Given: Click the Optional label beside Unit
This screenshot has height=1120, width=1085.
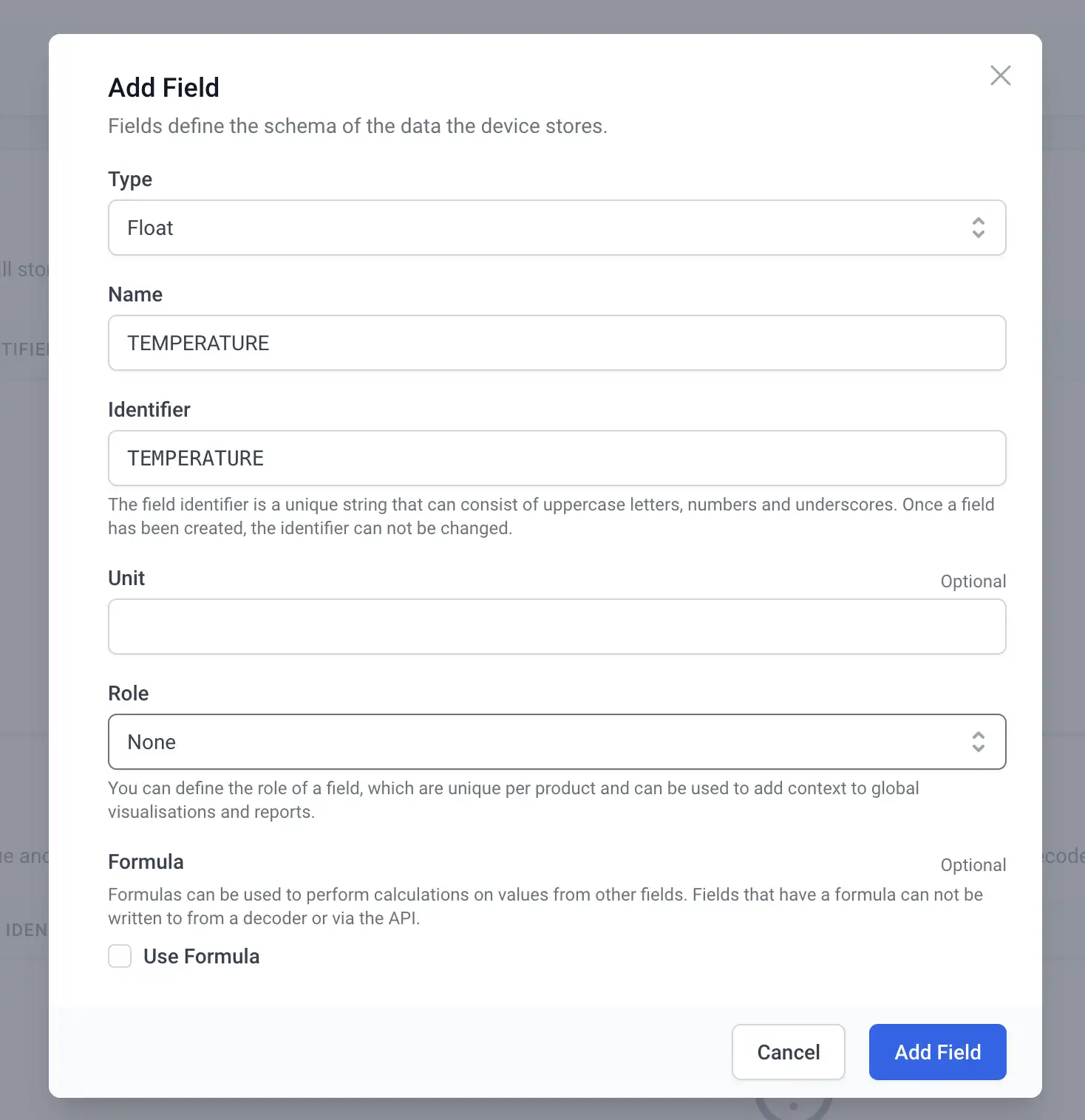Looking at the screenshot, I should 973,581.
